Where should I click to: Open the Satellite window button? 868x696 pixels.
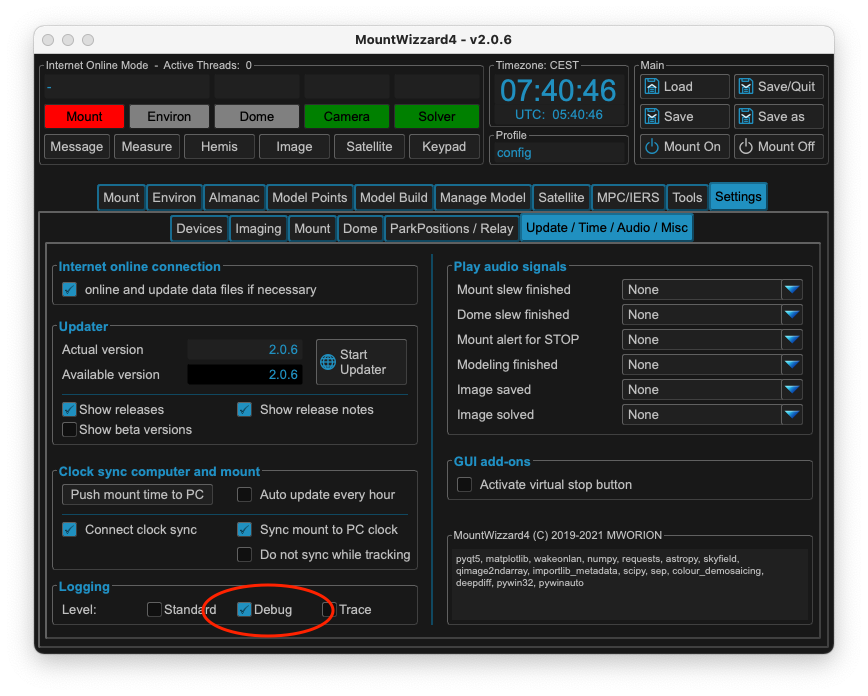(369, 147)
